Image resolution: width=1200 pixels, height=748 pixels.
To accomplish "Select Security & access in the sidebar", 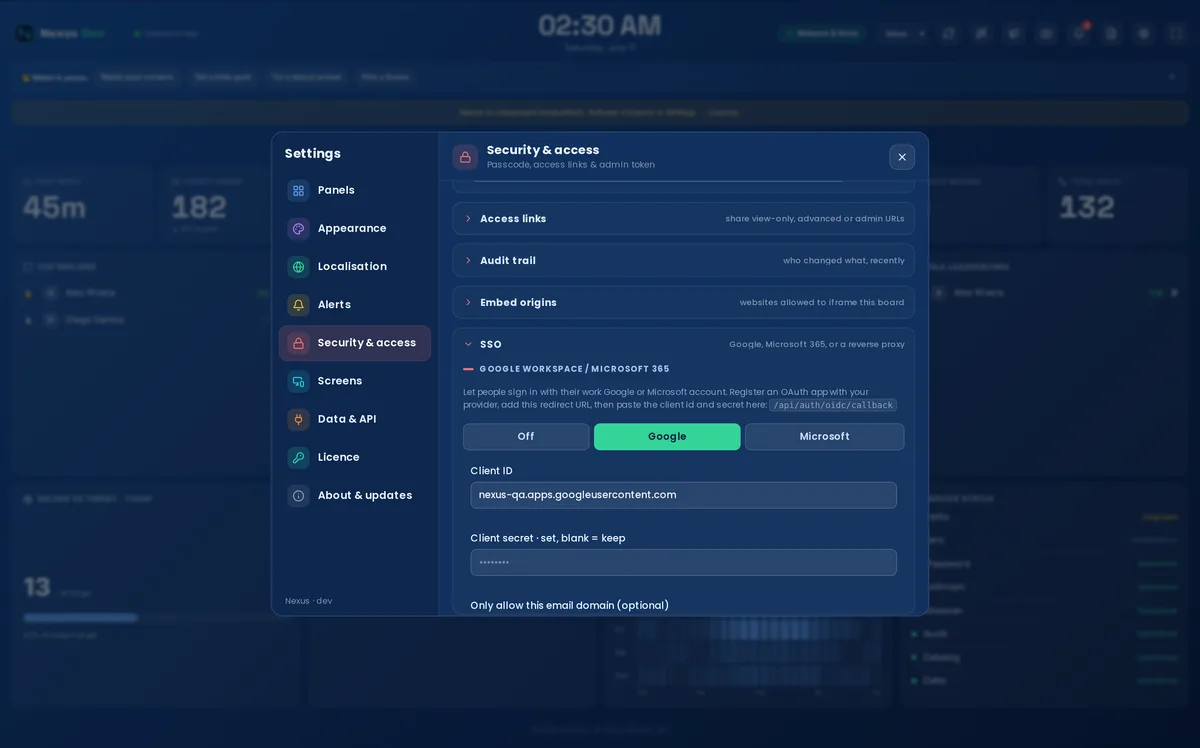I will pos(355,343).
